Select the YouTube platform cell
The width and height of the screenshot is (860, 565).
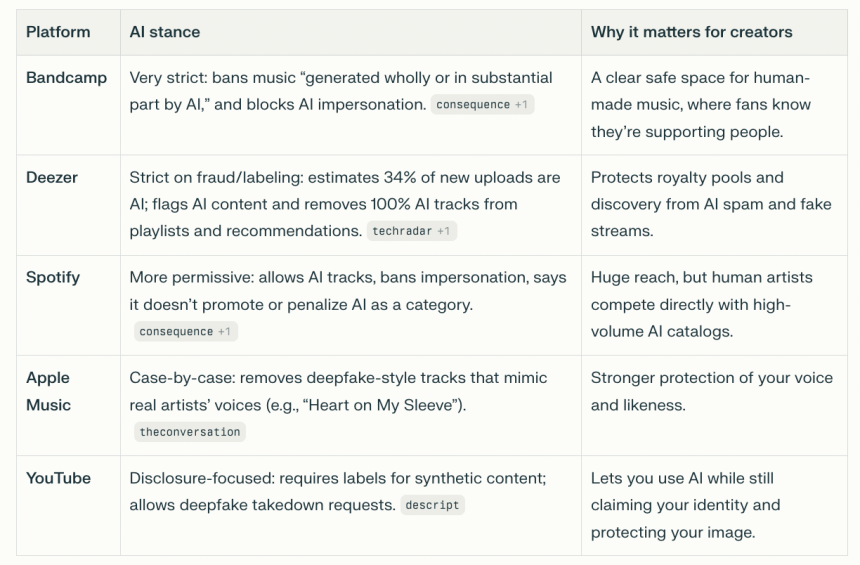point(58,478)
